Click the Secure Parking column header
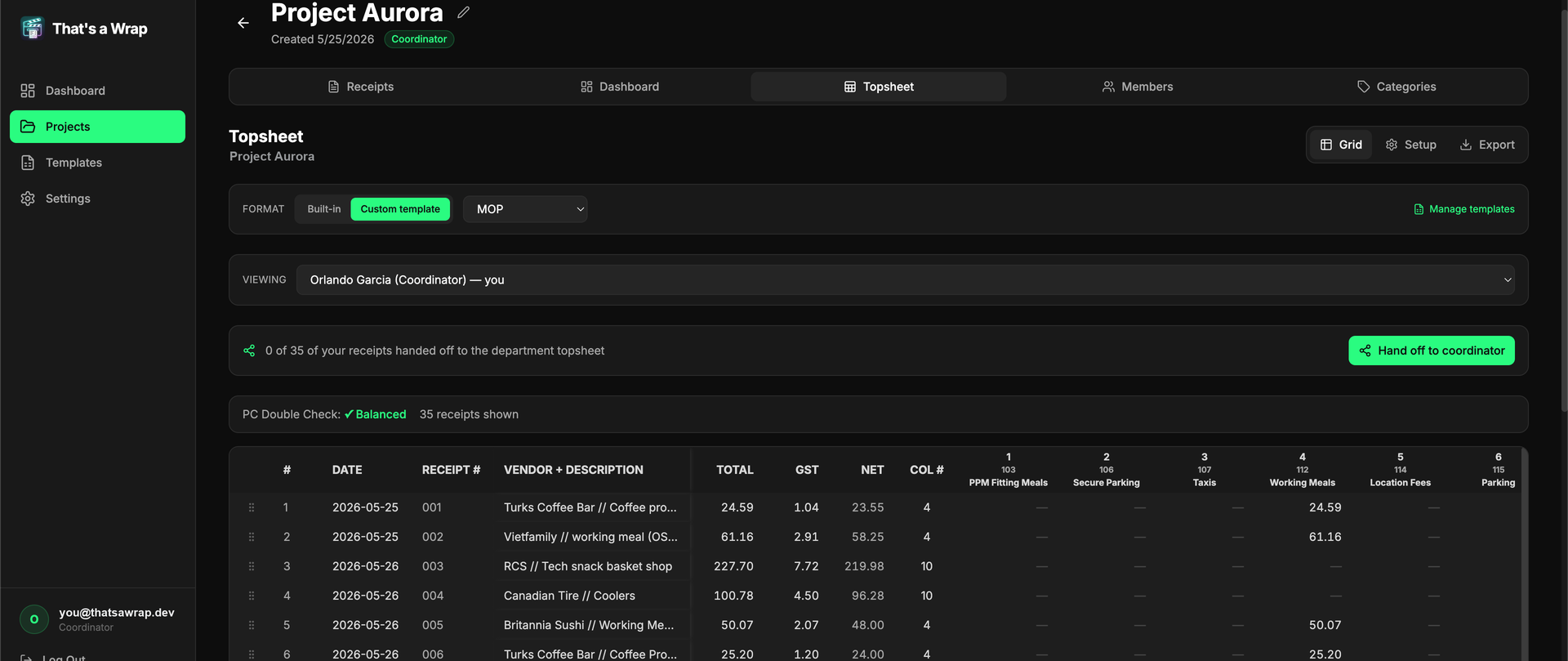The image size is (1568, 661). 1107,470
